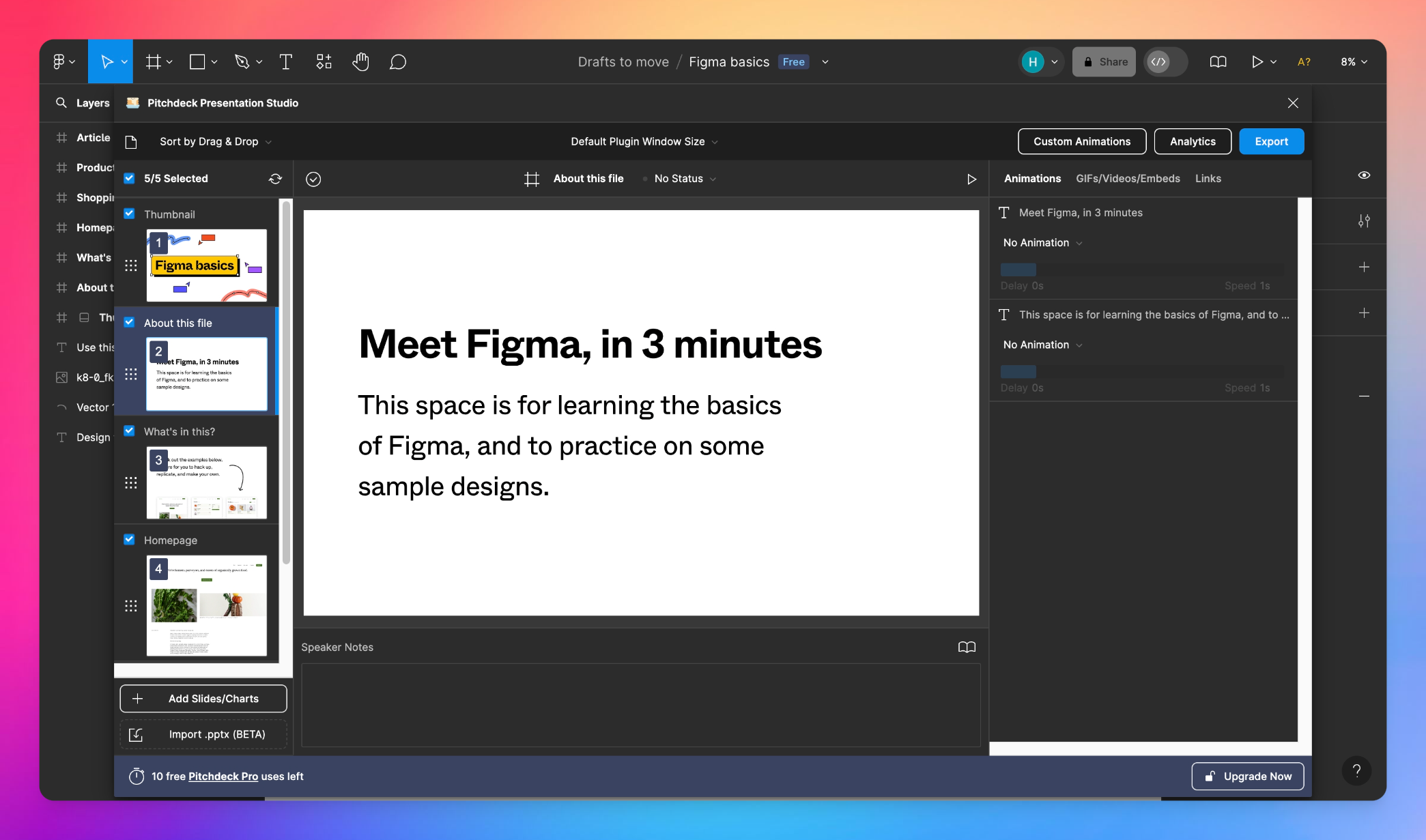This screenshot has width=1426, height=840.
Task: Toggle the 5/5 Selected checkbox
Action: [x=129, y=178]
